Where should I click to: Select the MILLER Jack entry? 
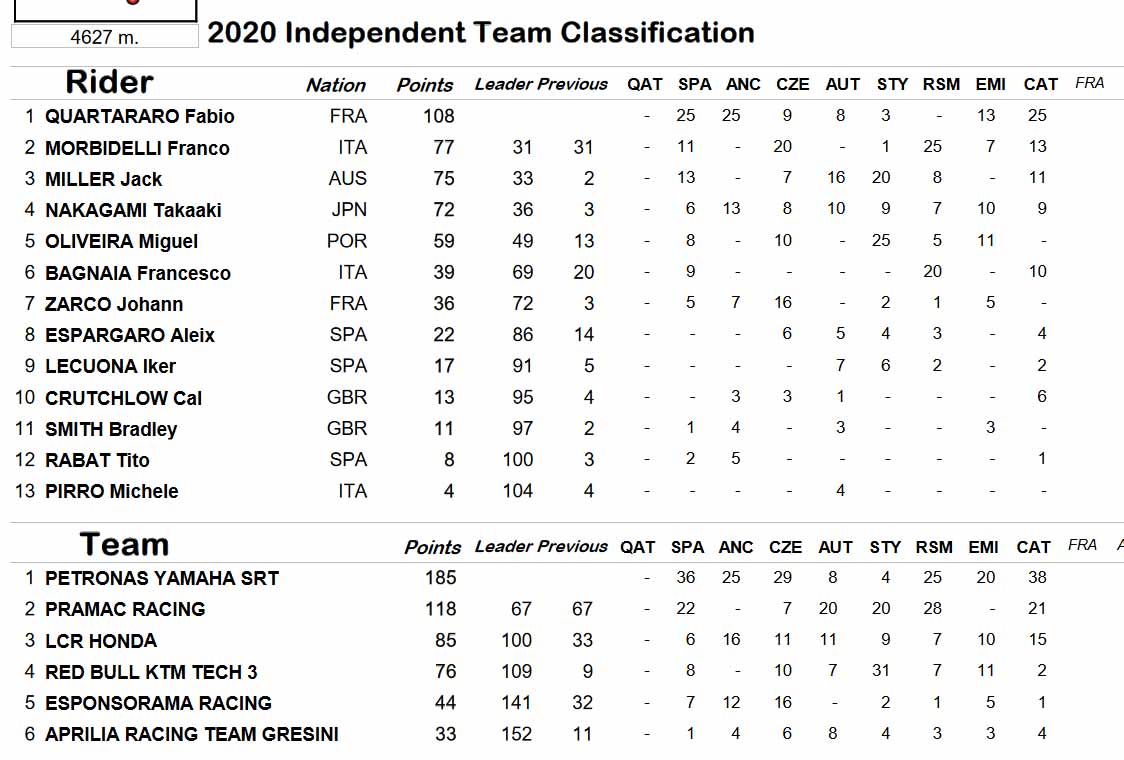pyautogui.click(x=103, y=179)
